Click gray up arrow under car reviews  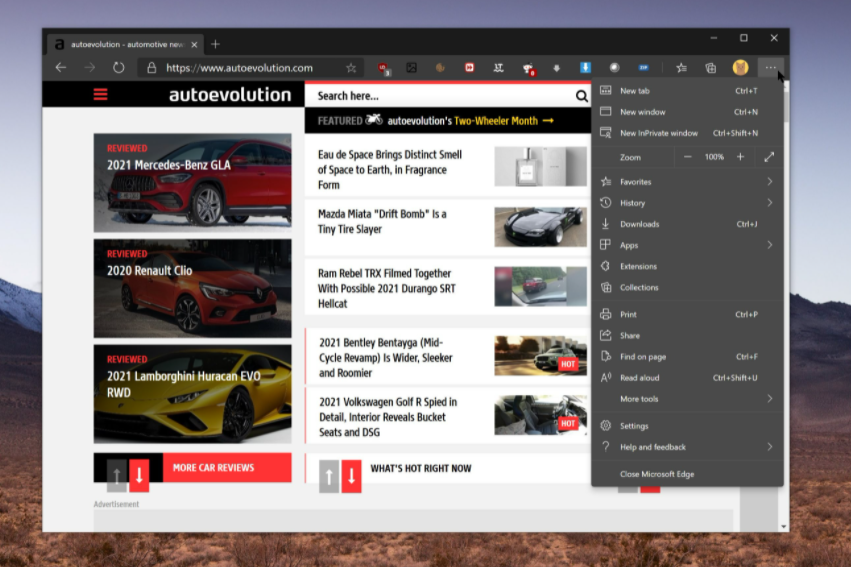[x=117, y=475]
